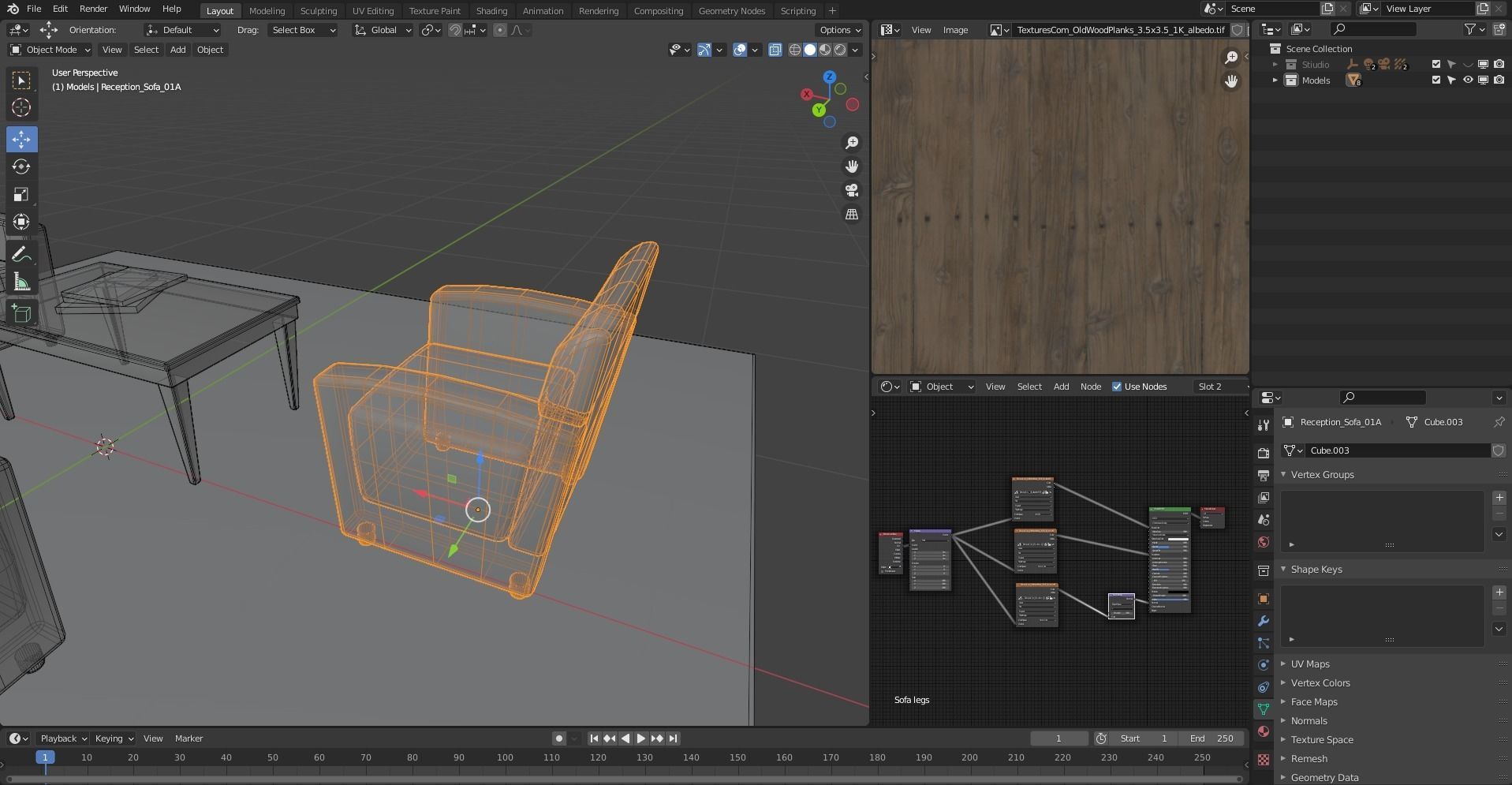Activate the Scale tool
1512x785 pixels.
coord(21,194)
